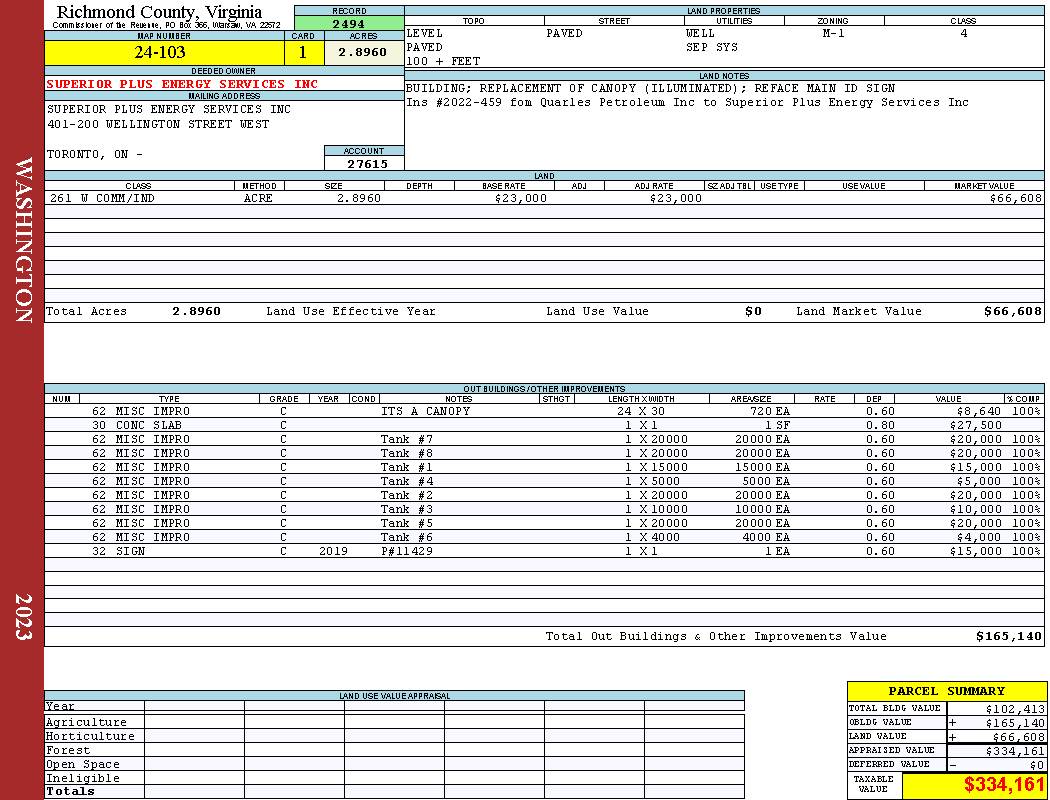Click the acres value 2.8960 in header
Screen dimensions: 1050x800
point(362,52)
